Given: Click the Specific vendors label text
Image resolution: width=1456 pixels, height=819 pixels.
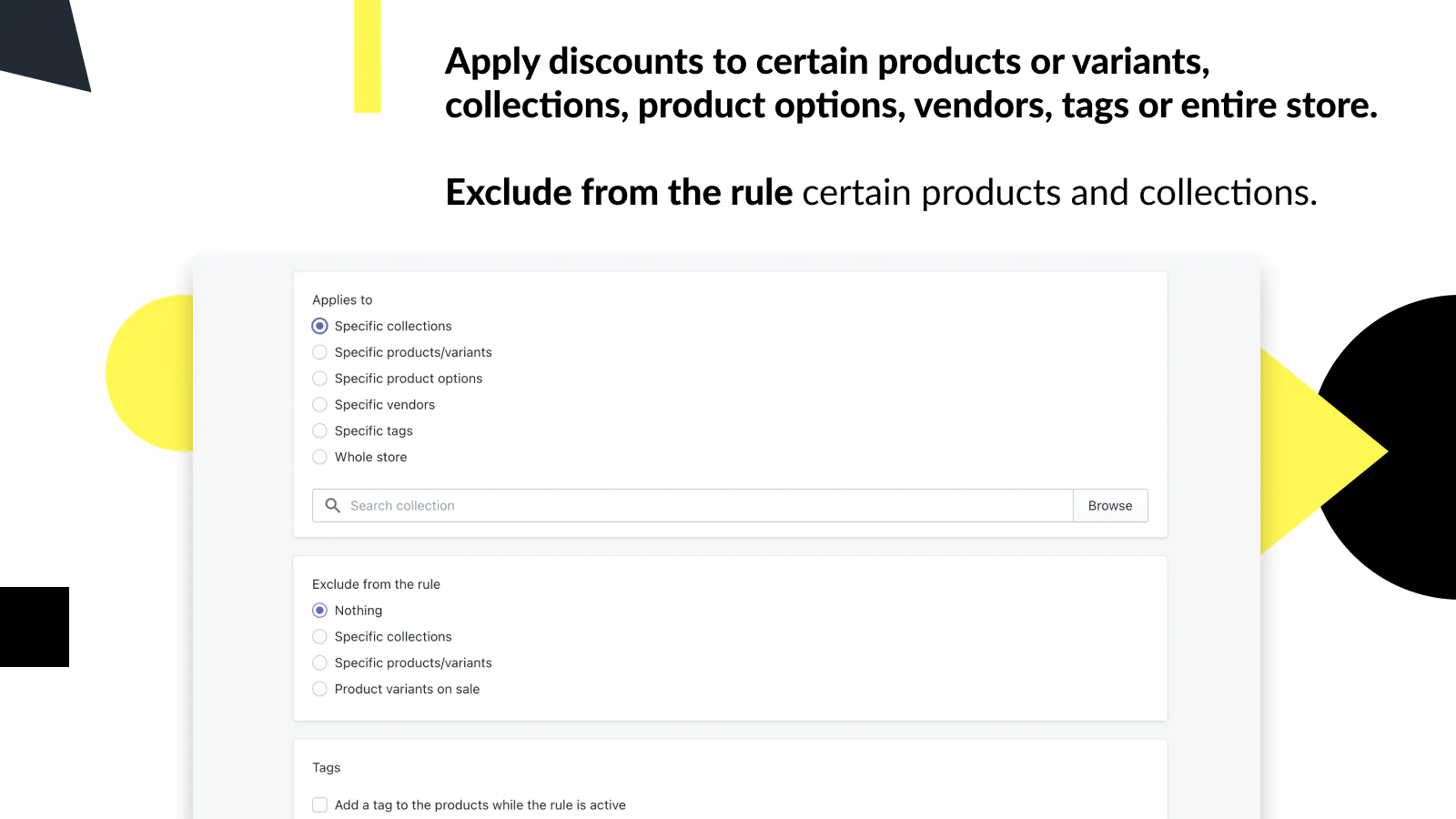Looking at the screenshot, I should pos(385,405).
